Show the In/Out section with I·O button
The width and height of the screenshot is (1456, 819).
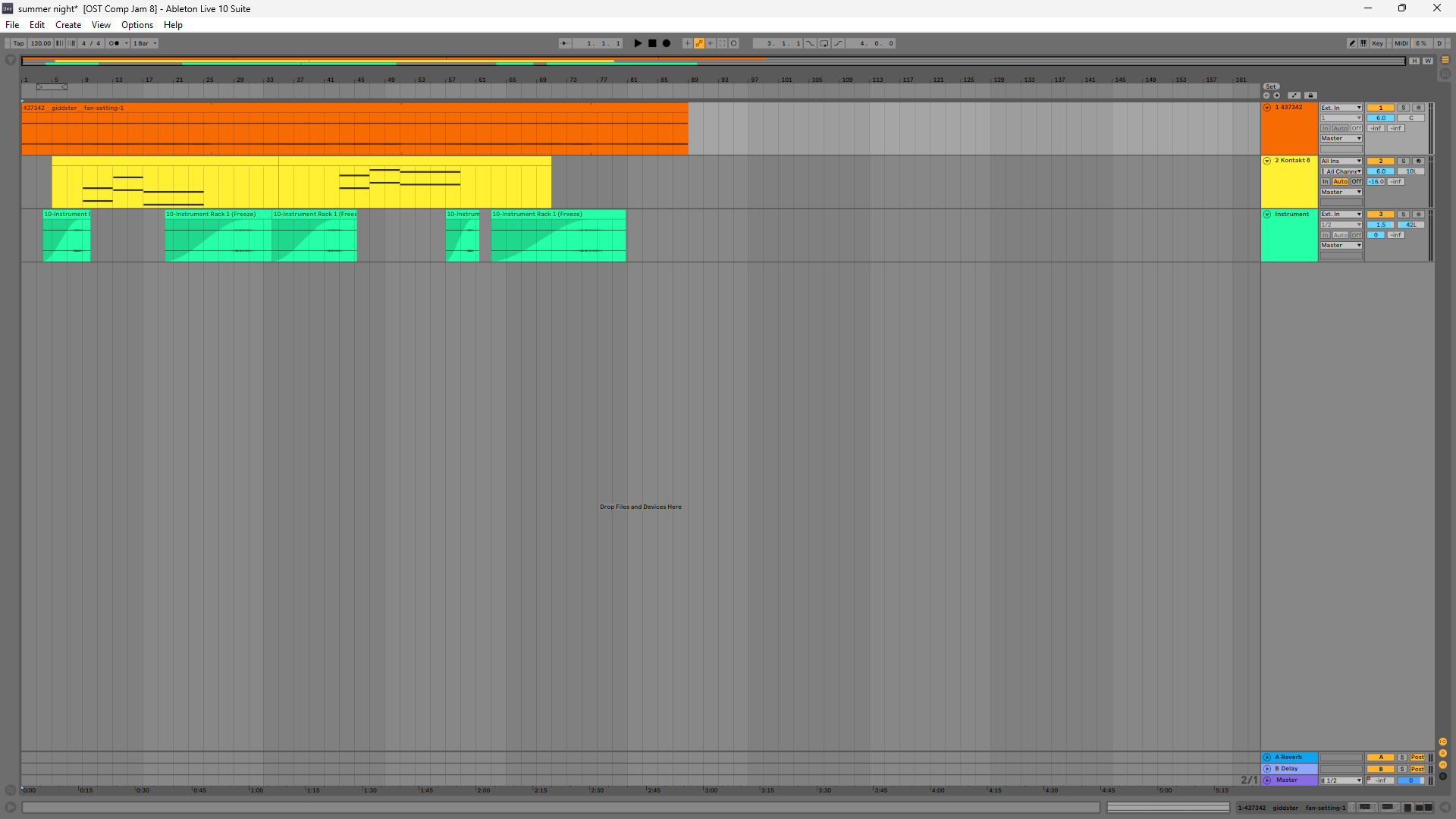pyautogui.click(x=1443, y=742)
